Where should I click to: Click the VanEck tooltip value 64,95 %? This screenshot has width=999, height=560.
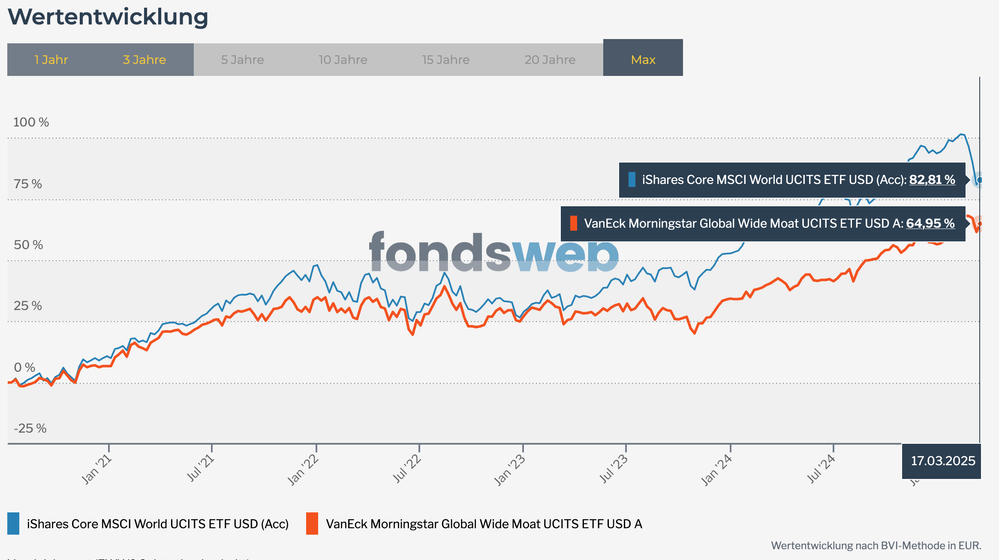(x=930, y=223)
